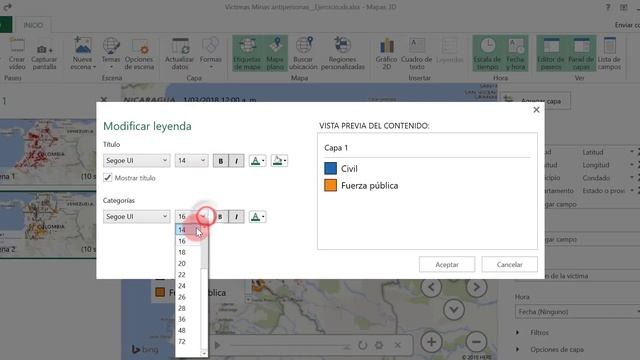Click the Aceptar button
The width and height of the screenshot is (640, 360).
click(x=447, y=264)
